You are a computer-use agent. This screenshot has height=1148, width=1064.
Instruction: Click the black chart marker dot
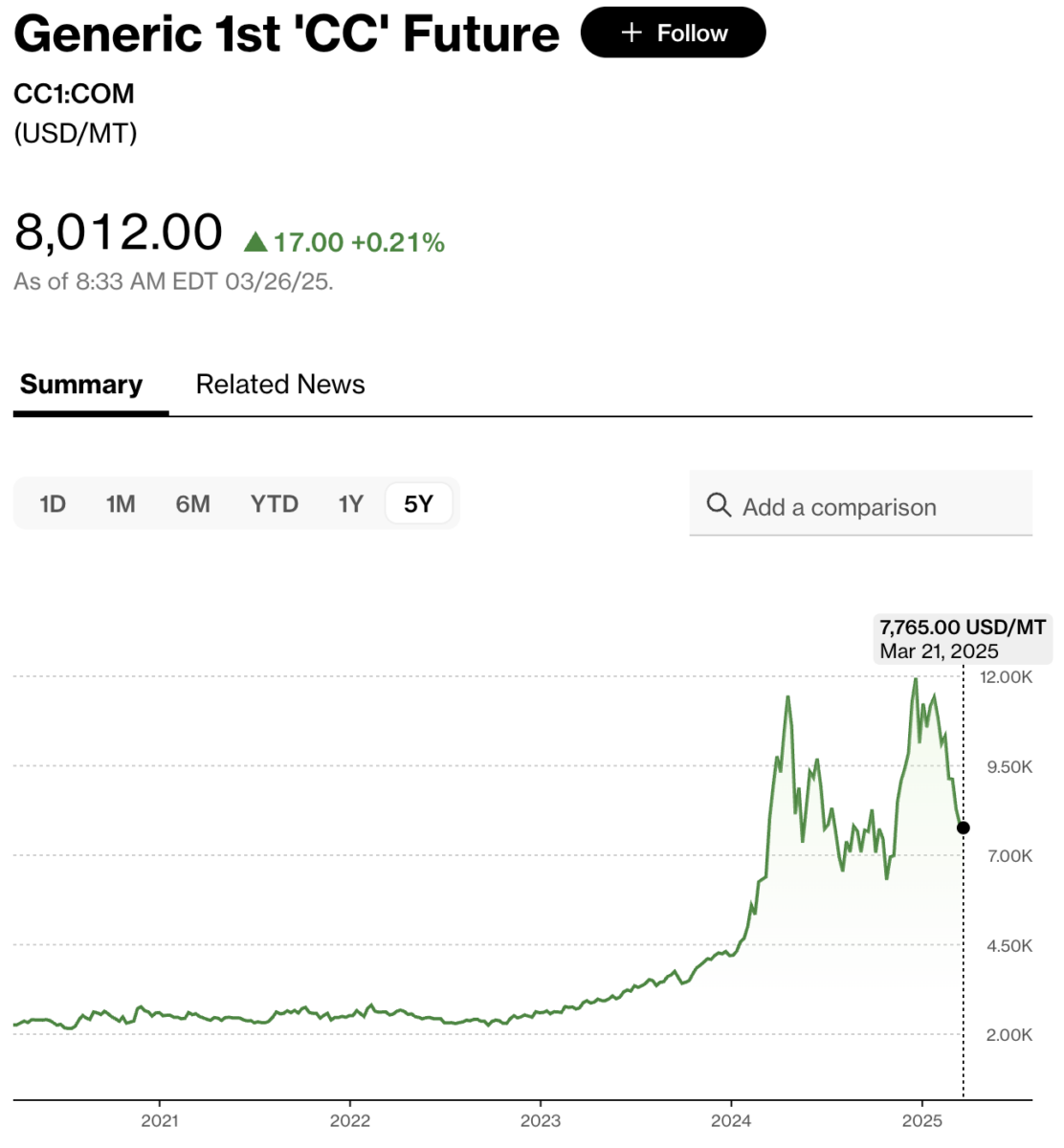pos(964,828)
